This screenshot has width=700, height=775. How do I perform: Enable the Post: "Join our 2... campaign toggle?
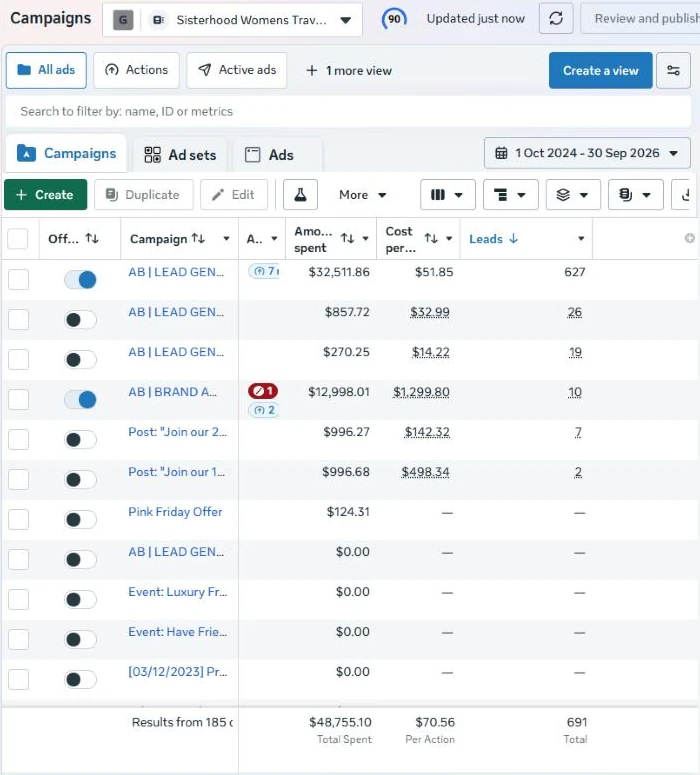(x=80, y=439)
